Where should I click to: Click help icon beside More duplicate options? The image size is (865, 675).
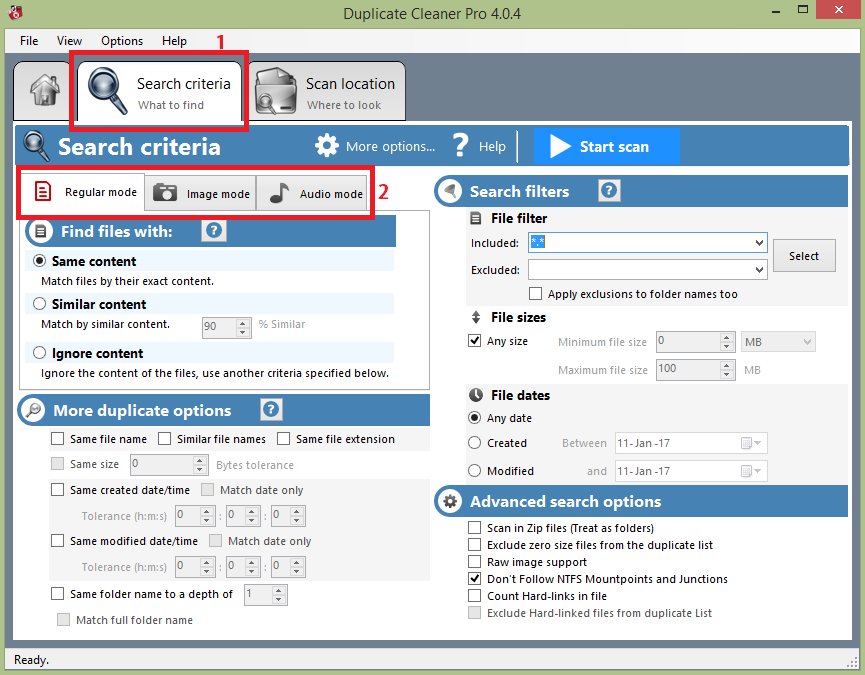(x=271, y=410)
